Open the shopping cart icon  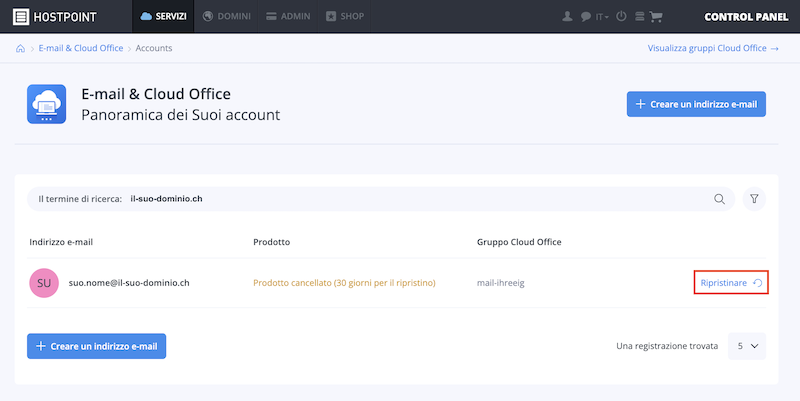coord(656,17)
